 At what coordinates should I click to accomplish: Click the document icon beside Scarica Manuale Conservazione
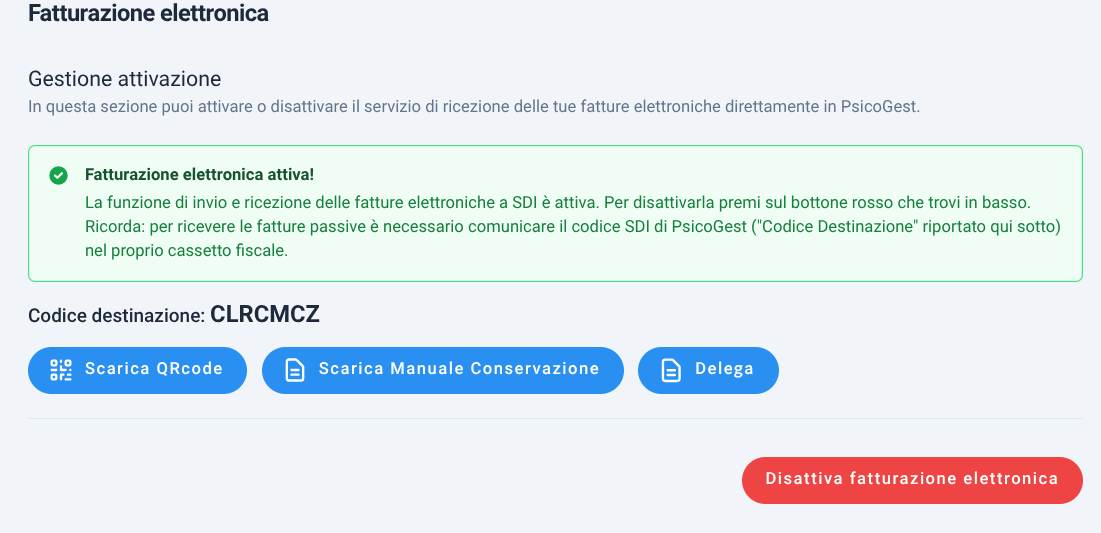coord(295,370)
